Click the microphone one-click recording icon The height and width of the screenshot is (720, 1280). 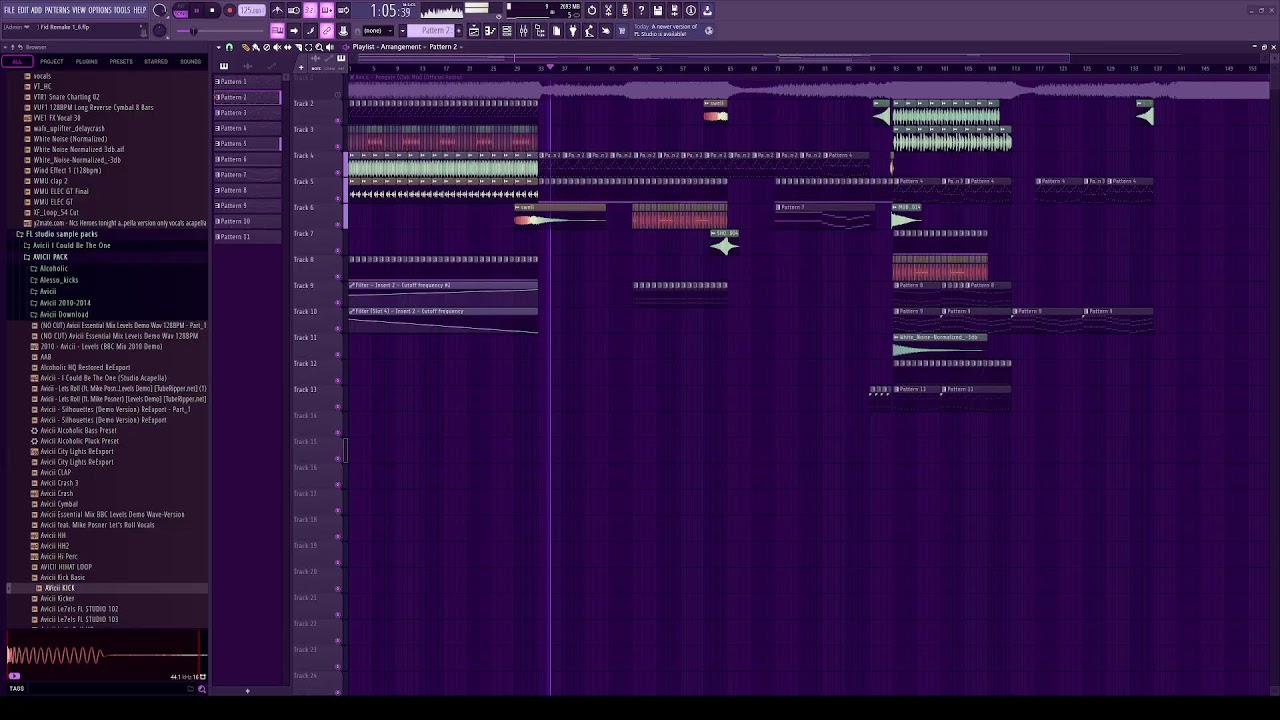(x=625, y=10)
